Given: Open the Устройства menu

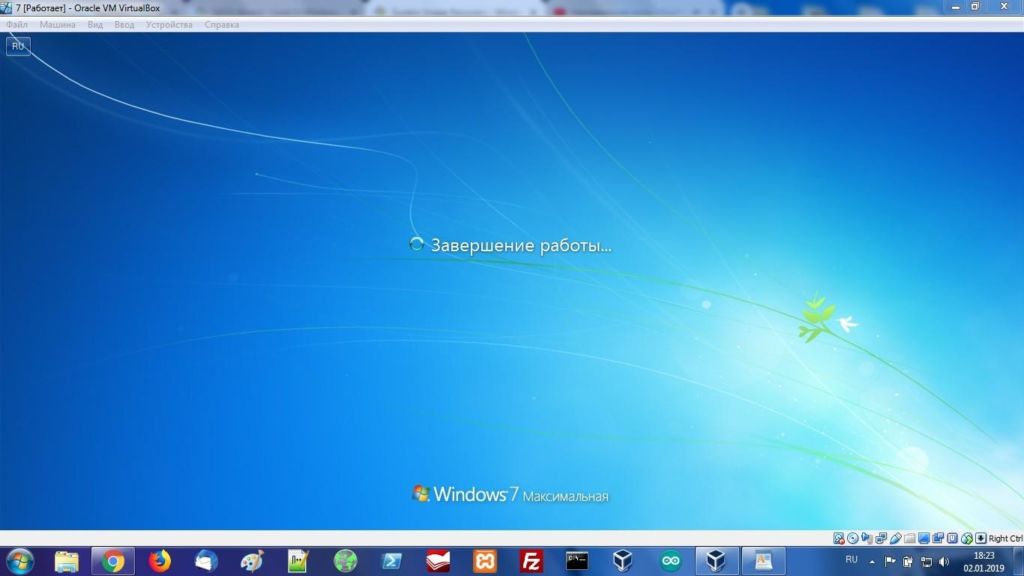Looking at the screenshot, I should point(169,25).
